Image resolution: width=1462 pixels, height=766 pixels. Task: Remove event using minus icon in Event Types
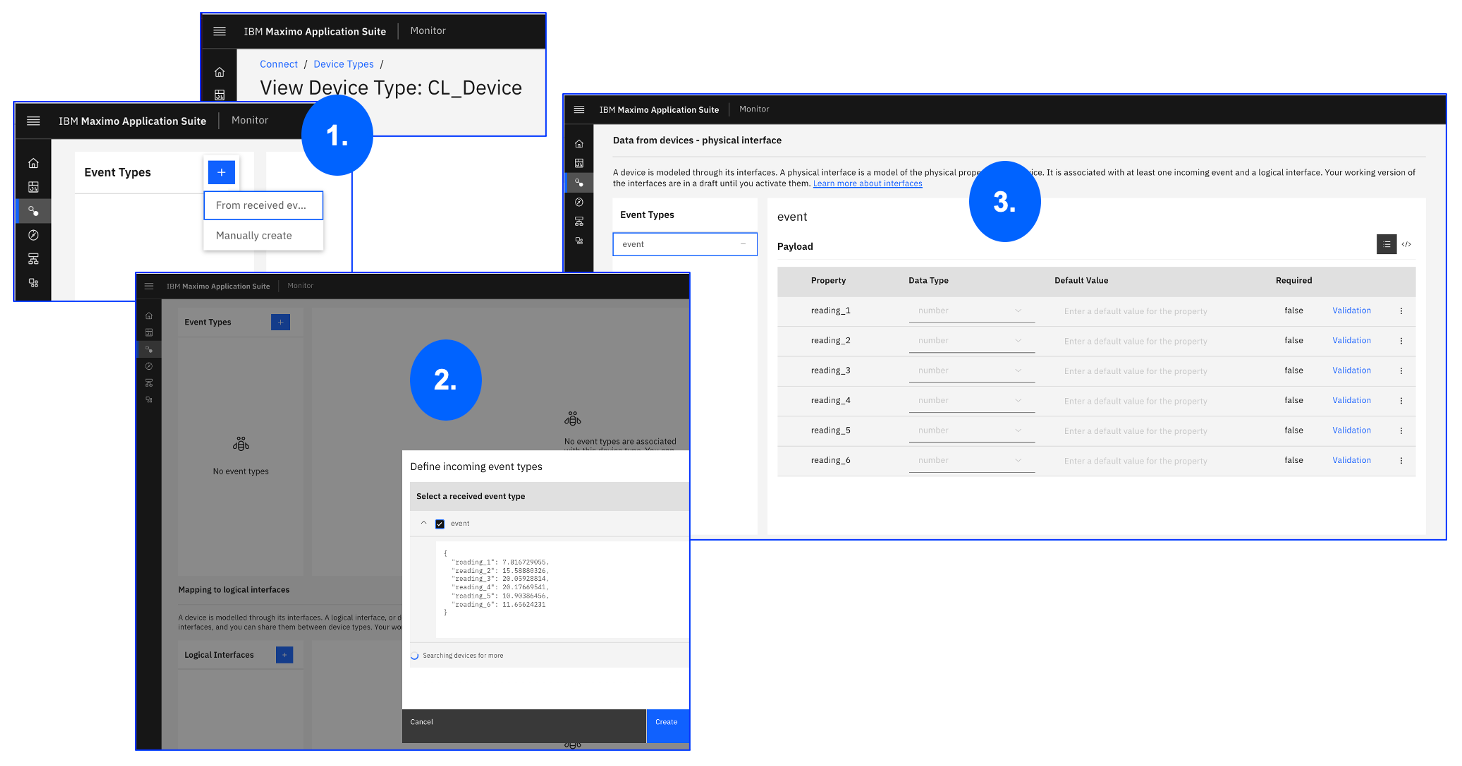coord(743,244)
